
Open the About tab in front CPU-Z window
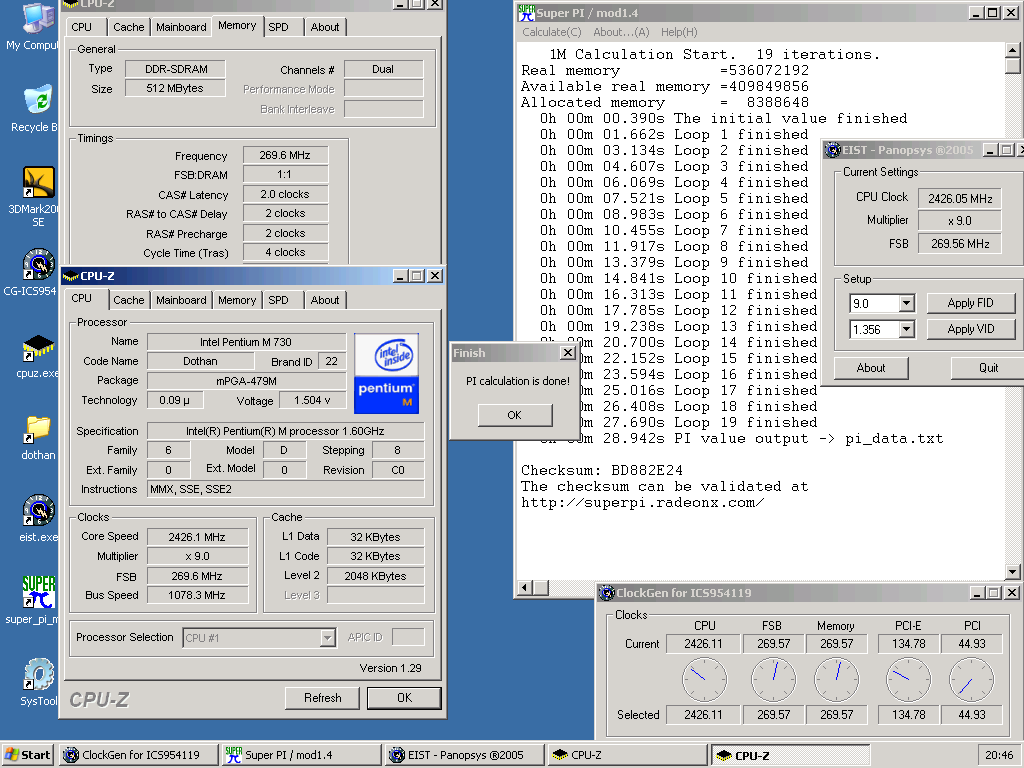[x=325, y=300]
